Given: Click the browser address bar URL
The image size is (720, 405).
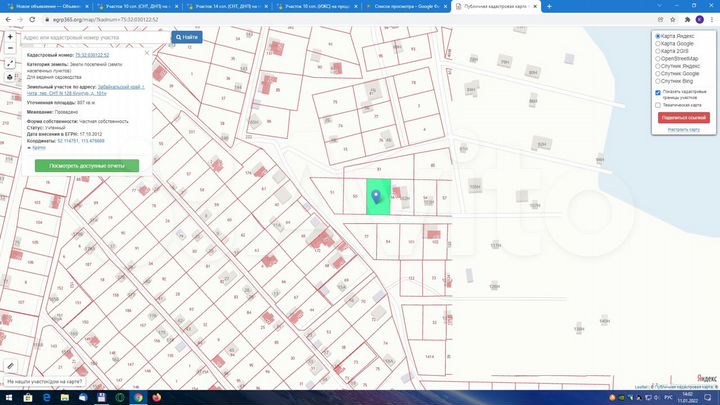Looking at the screenshot, I should [x=106, y=20].
